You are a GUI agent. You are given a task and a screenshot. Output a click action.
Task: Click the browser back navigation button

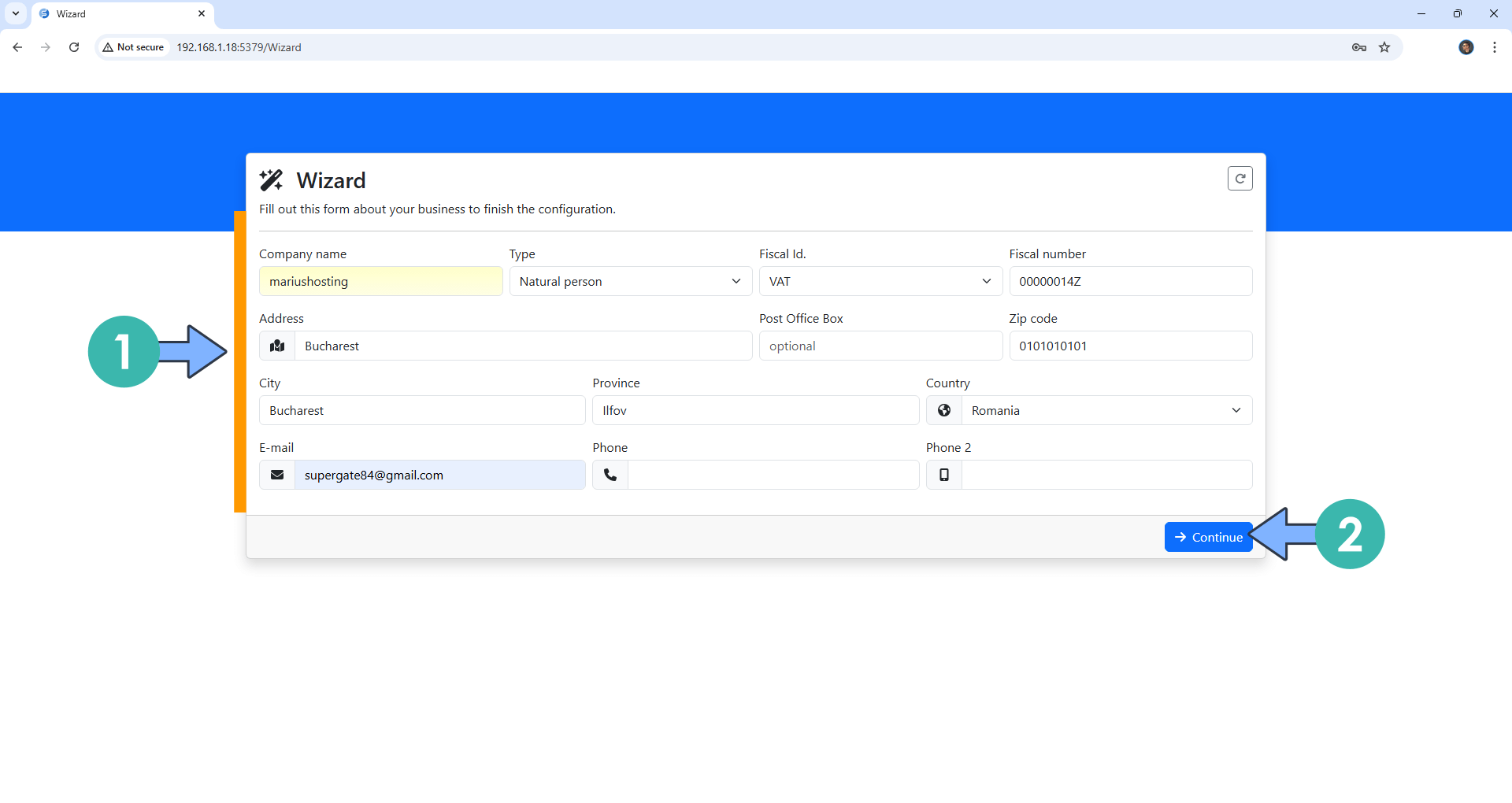pyautogui.click(x=17, y=47)
